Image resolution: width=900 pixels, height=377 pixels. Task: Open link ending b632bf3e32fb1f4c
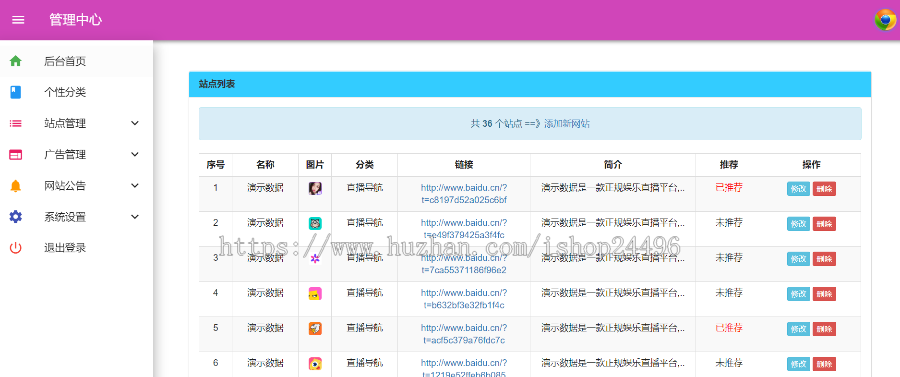[x=464, y=298]
